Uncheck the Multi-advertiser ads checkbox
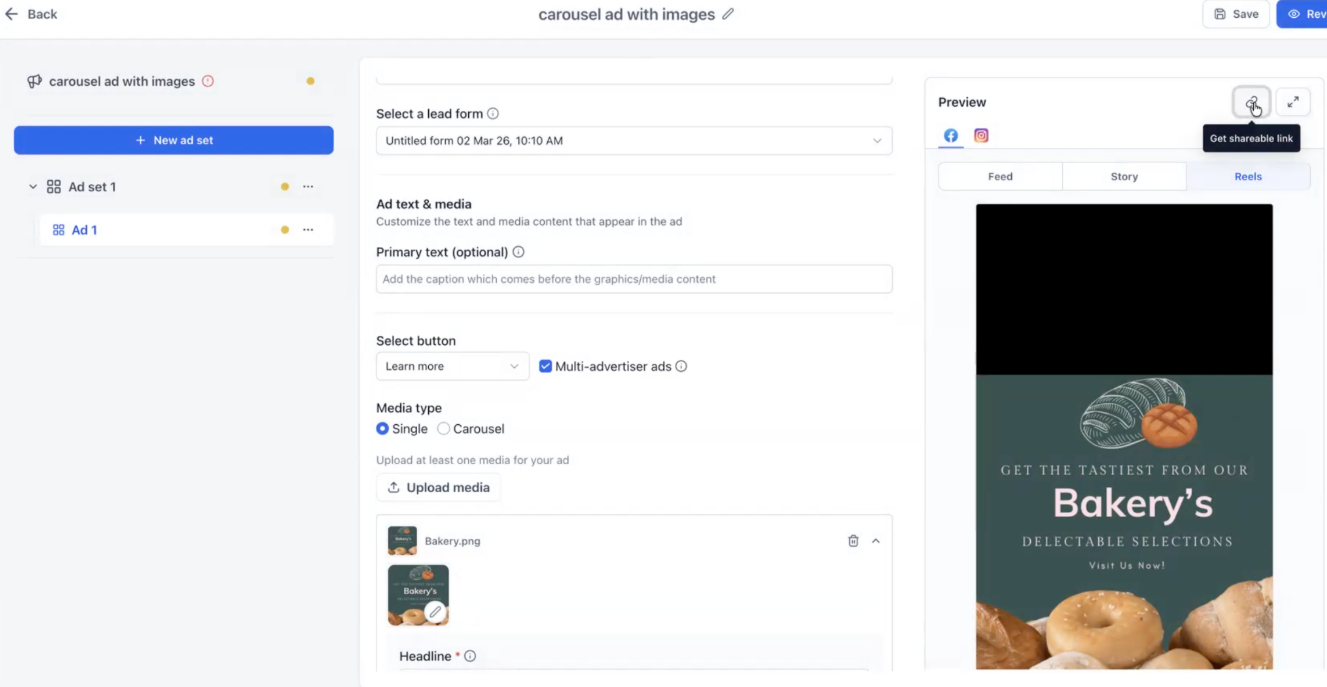Viewport: 1327px width, 687px height. (x=545, y=366)
